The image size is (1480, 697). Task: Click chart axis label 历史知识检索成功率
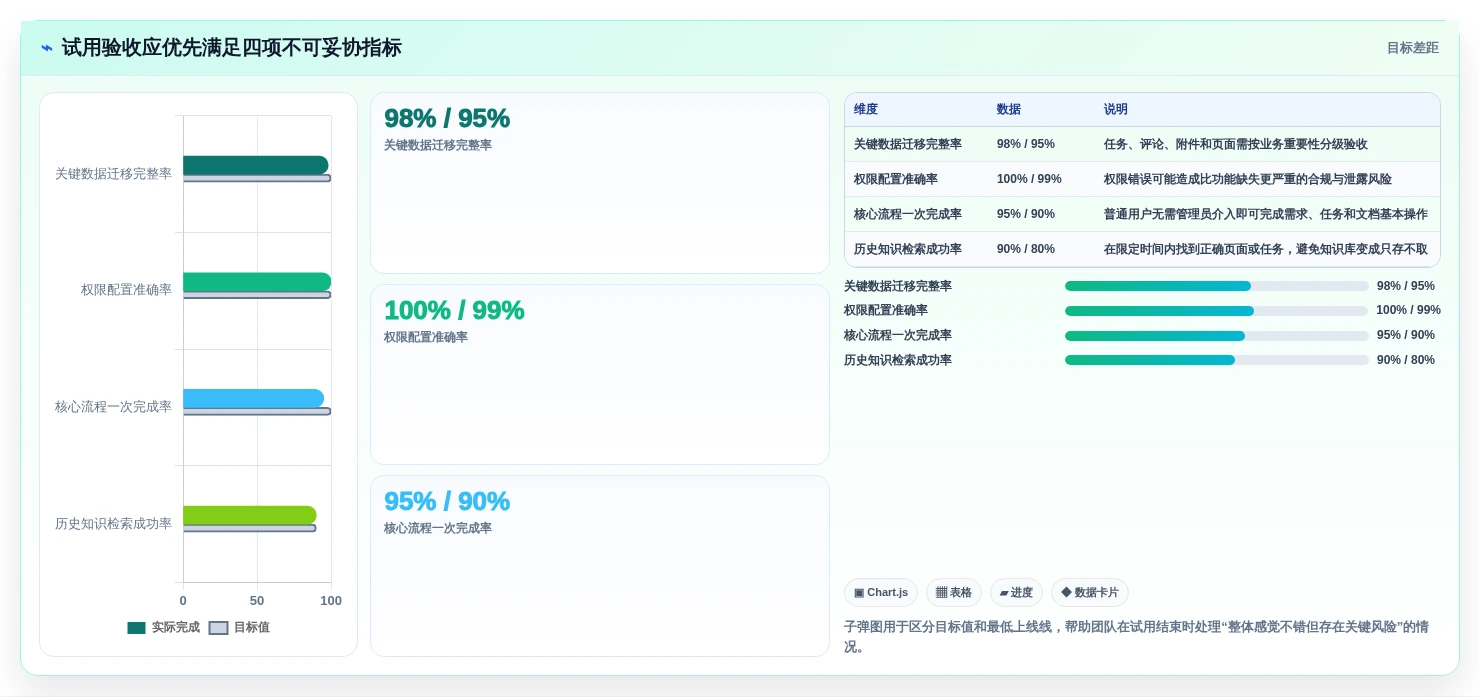(113, 524)
